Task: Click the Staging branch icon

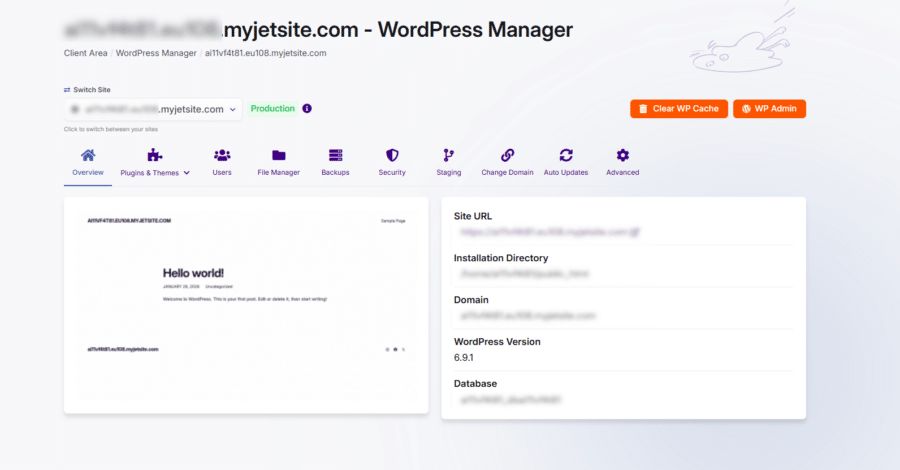Action: pyautogui.click(x=449, y=155)
